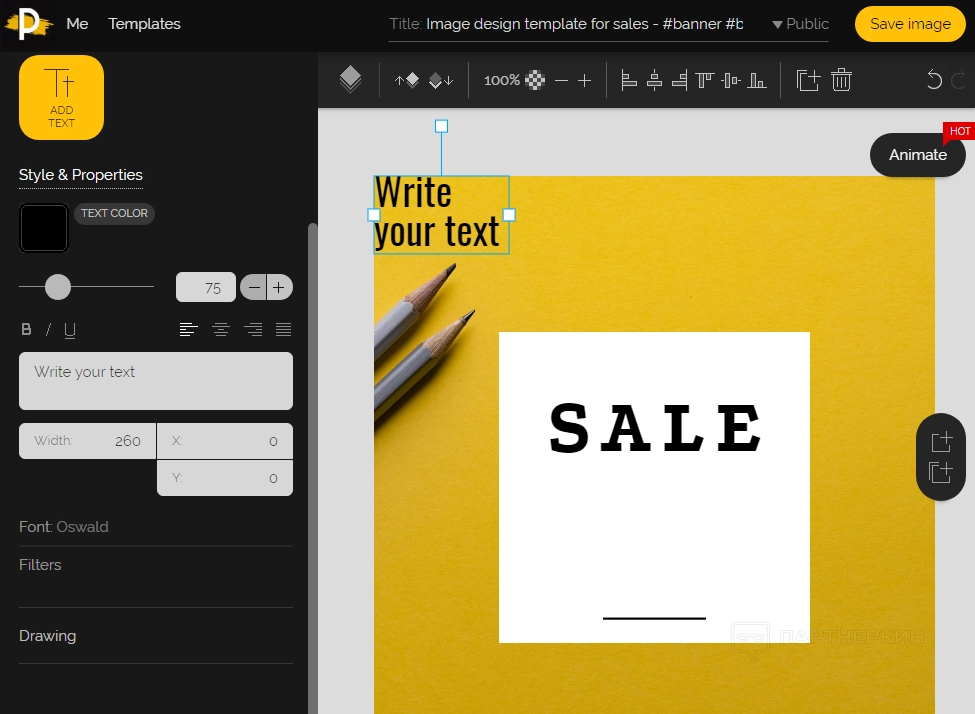Bring the selected layer forward
The height and width of the screenshot is (714, 975).
pos(407,81)
